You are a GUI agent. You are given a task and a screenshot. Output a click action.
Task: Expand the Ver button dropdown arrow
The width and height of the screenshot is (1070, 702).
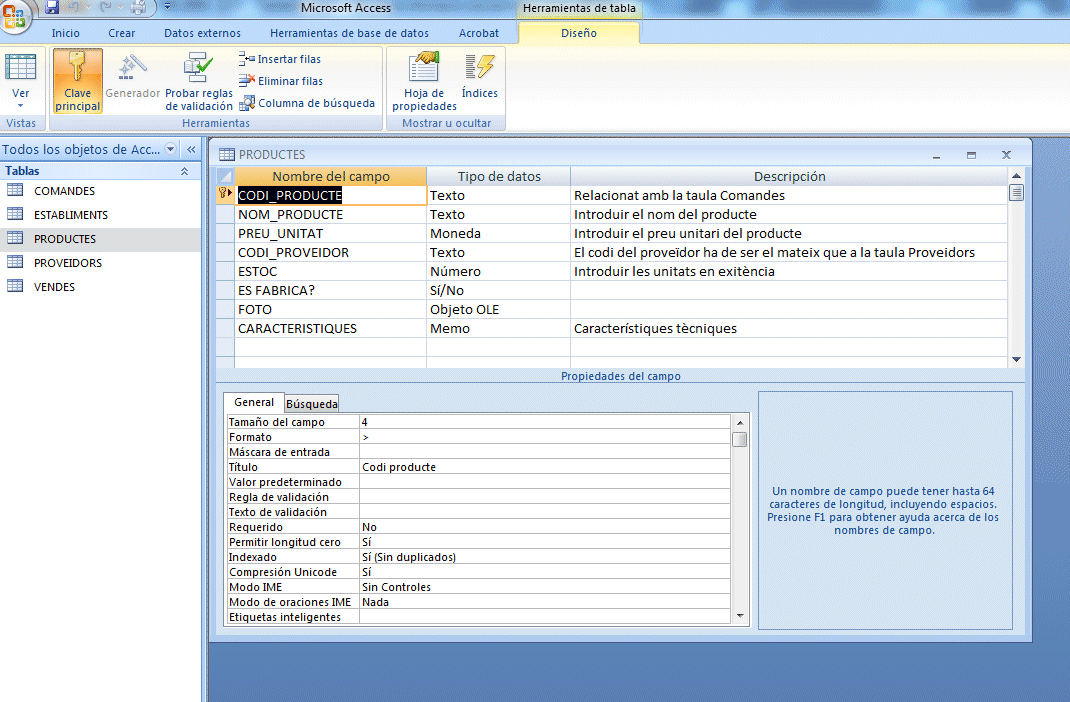coord(20,106)
